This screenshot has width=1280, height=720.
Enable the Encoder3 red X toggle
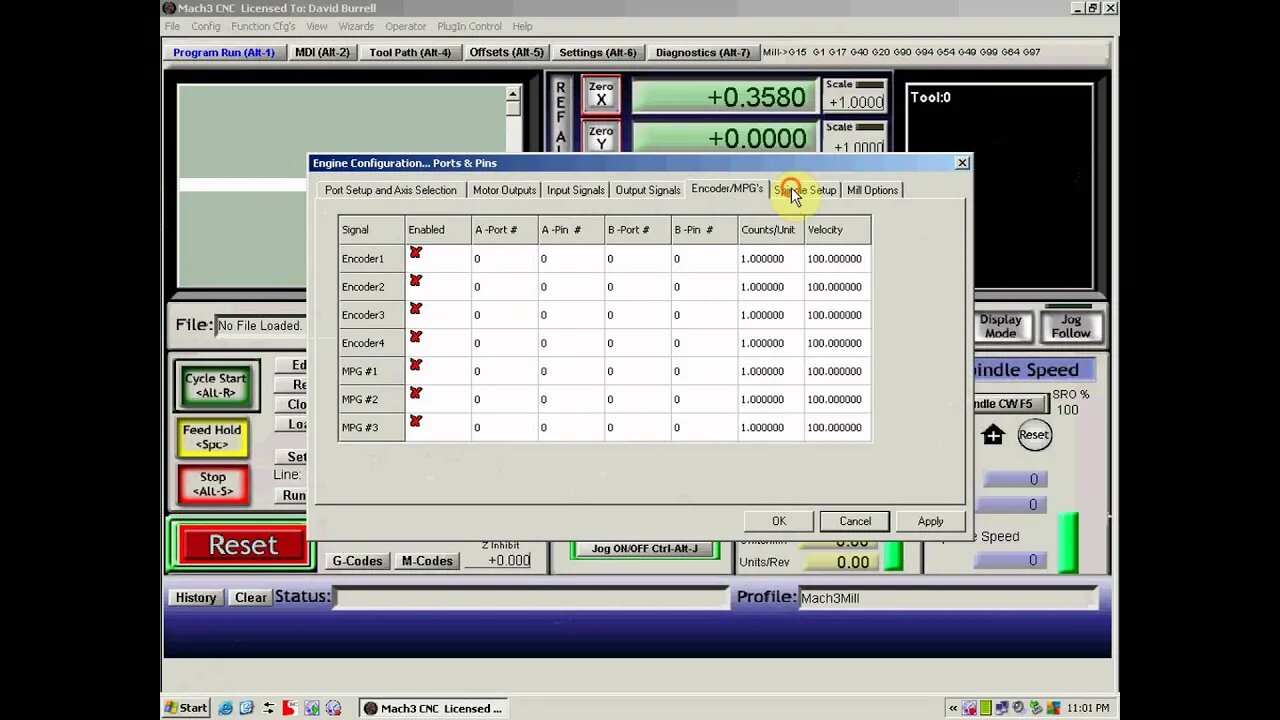click(416, 309)
